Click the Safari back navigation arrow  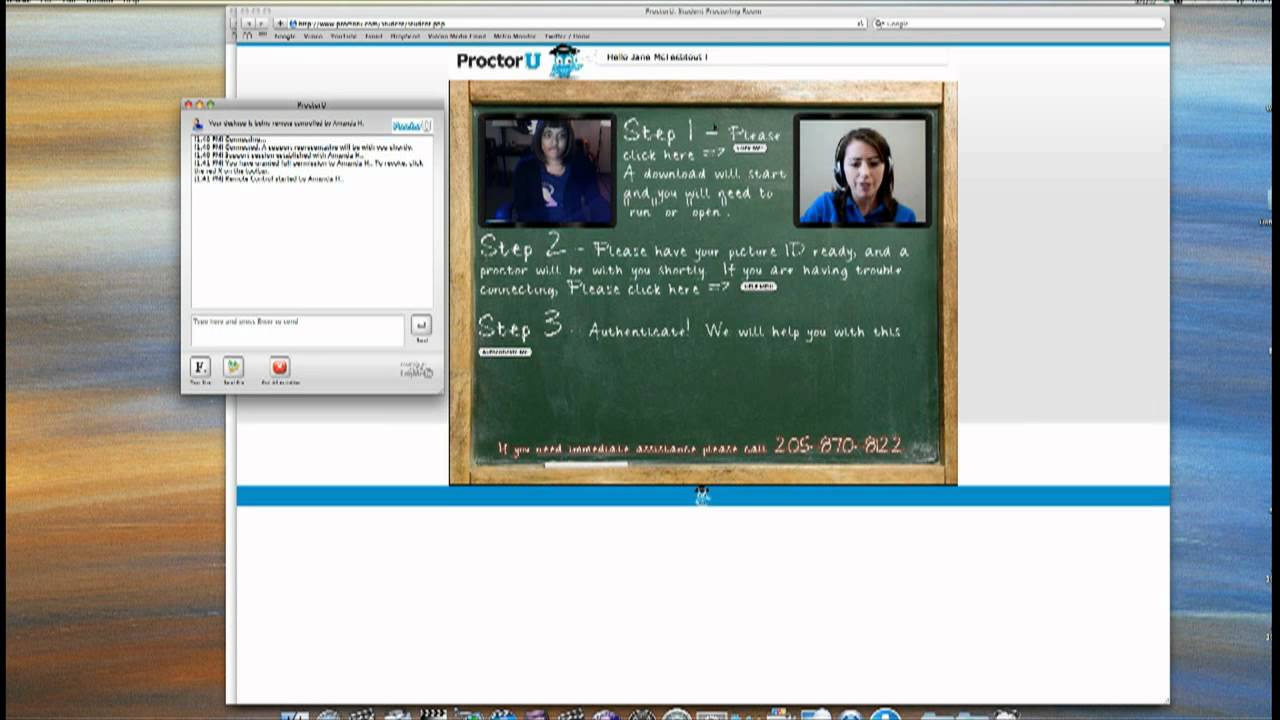(248, 23)
